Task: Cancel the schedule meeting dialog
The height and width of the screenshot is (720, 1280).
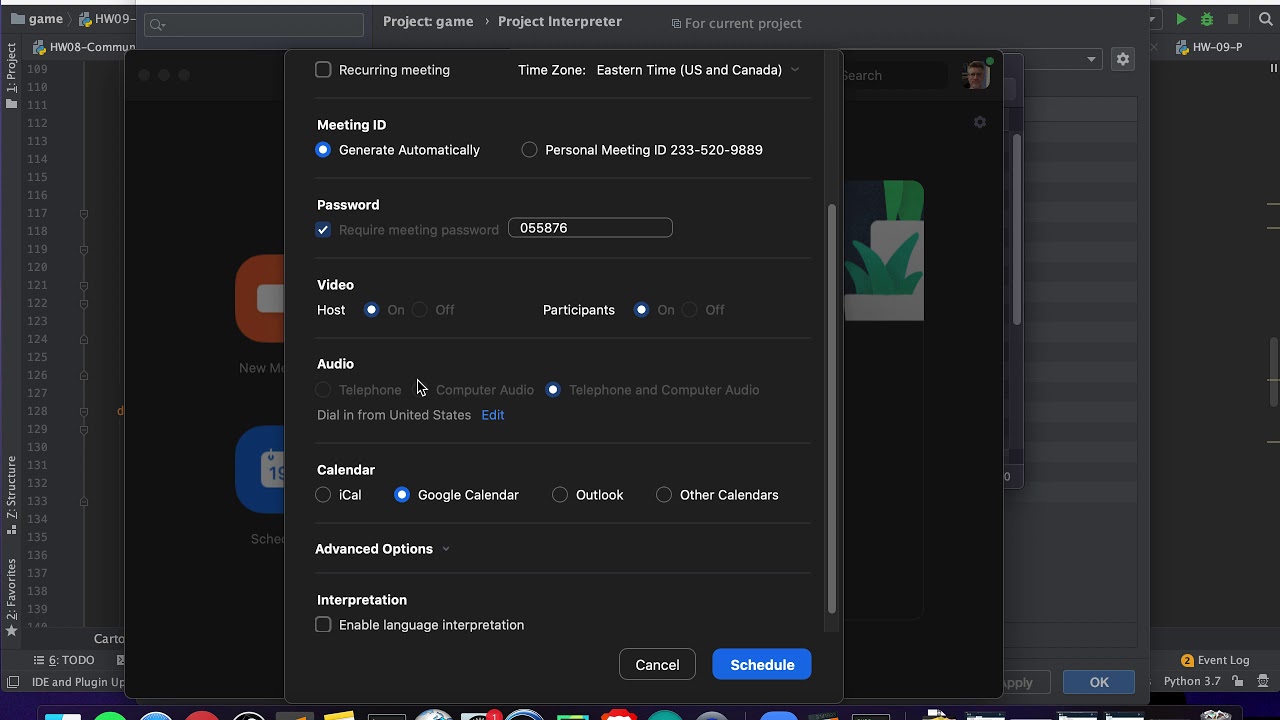Action: point(657,665)
